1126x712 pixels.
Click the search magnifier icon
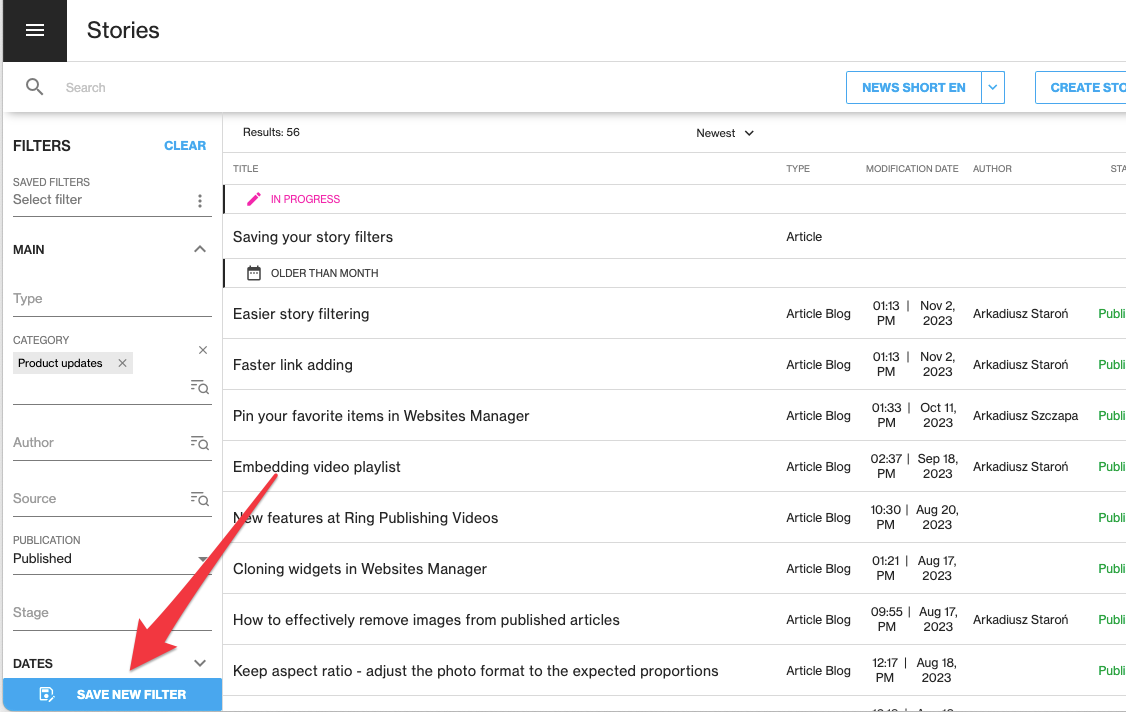35,87
